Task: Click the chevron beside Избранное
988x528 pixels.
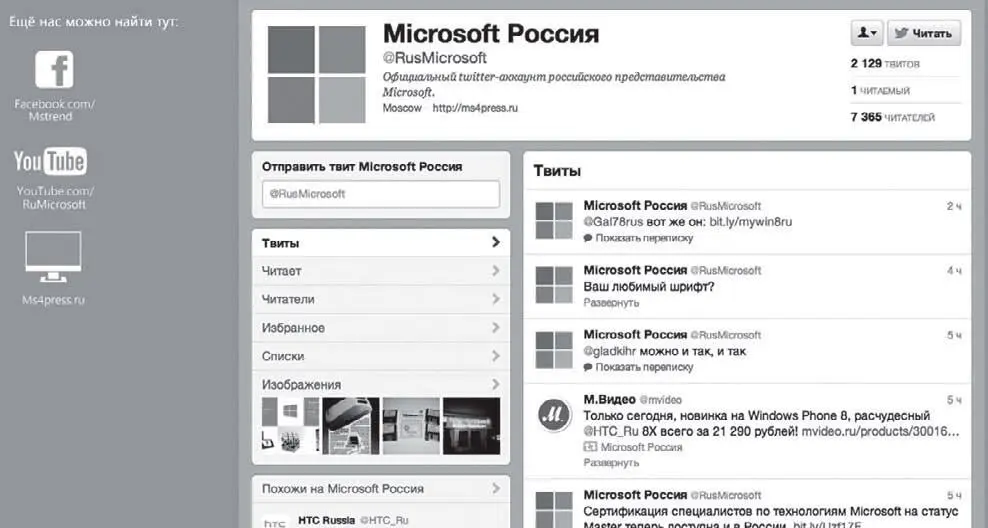Action: click(x=496, y=328)
